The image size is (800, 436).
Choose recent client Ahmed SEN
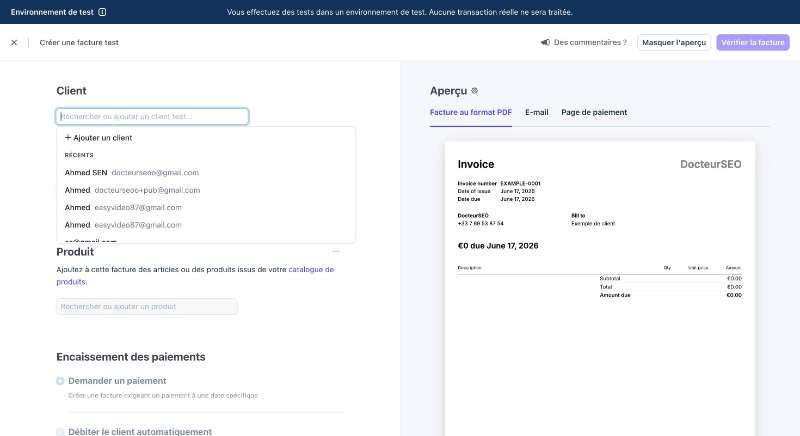[x=206, y=172]
